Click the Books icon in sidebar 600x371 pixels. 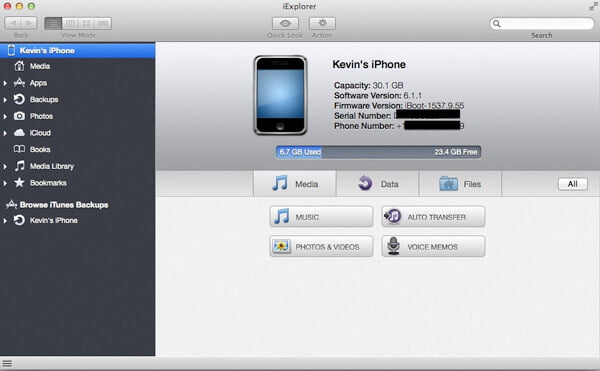pos(19,149)
